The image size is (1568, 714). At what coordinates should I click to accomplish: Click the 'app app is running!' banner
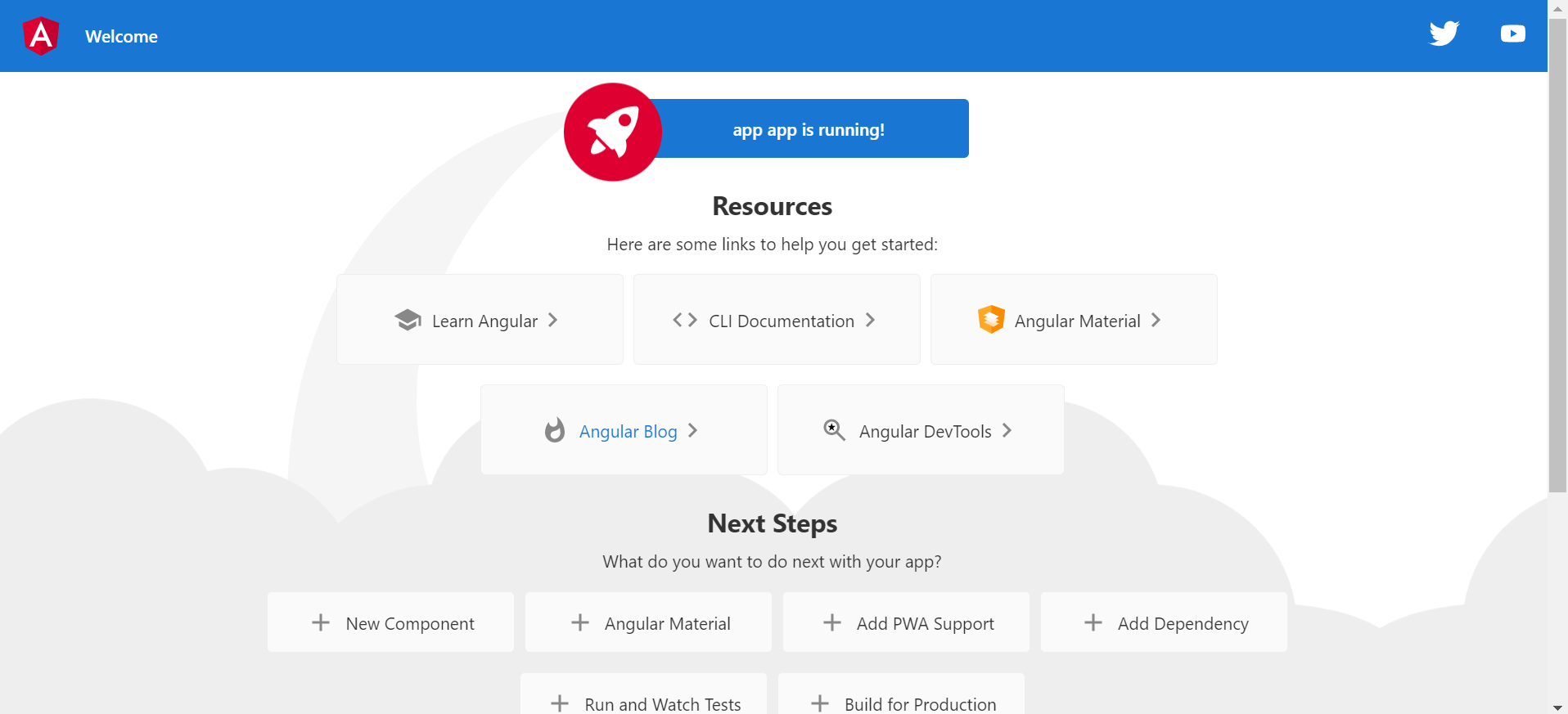point(809,129)
